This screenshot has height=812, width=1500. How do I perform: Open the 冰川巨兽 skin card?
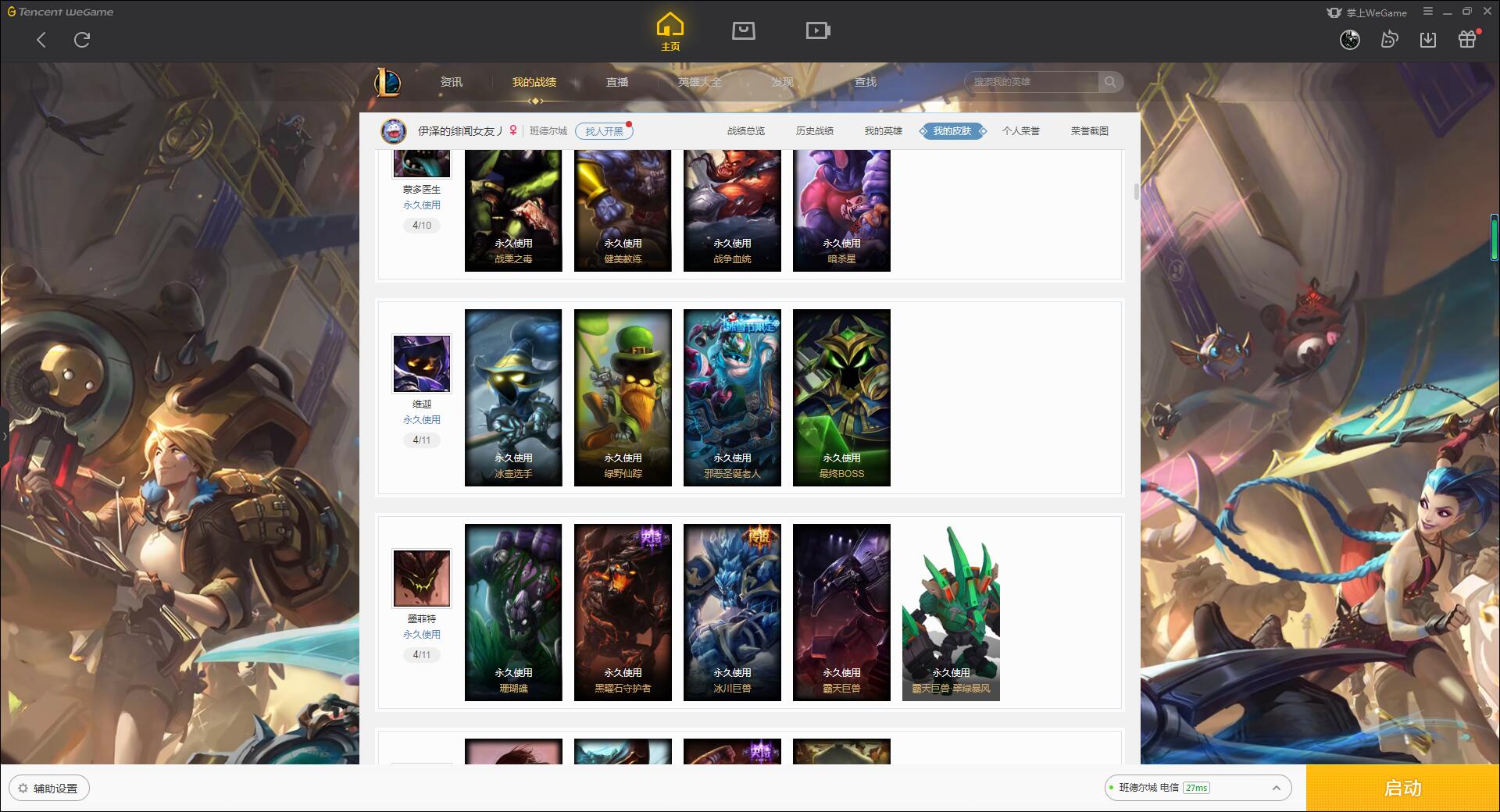pos(732,612)
